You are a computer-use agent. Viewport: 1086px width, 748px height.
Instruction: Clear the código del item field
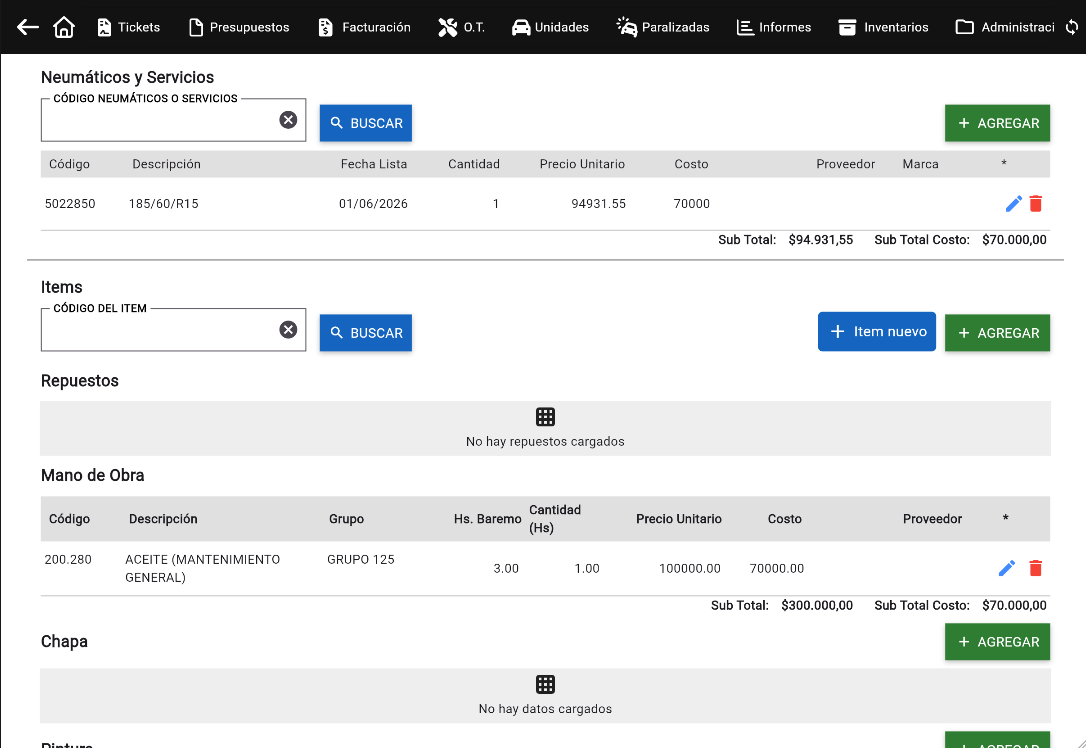288,330
